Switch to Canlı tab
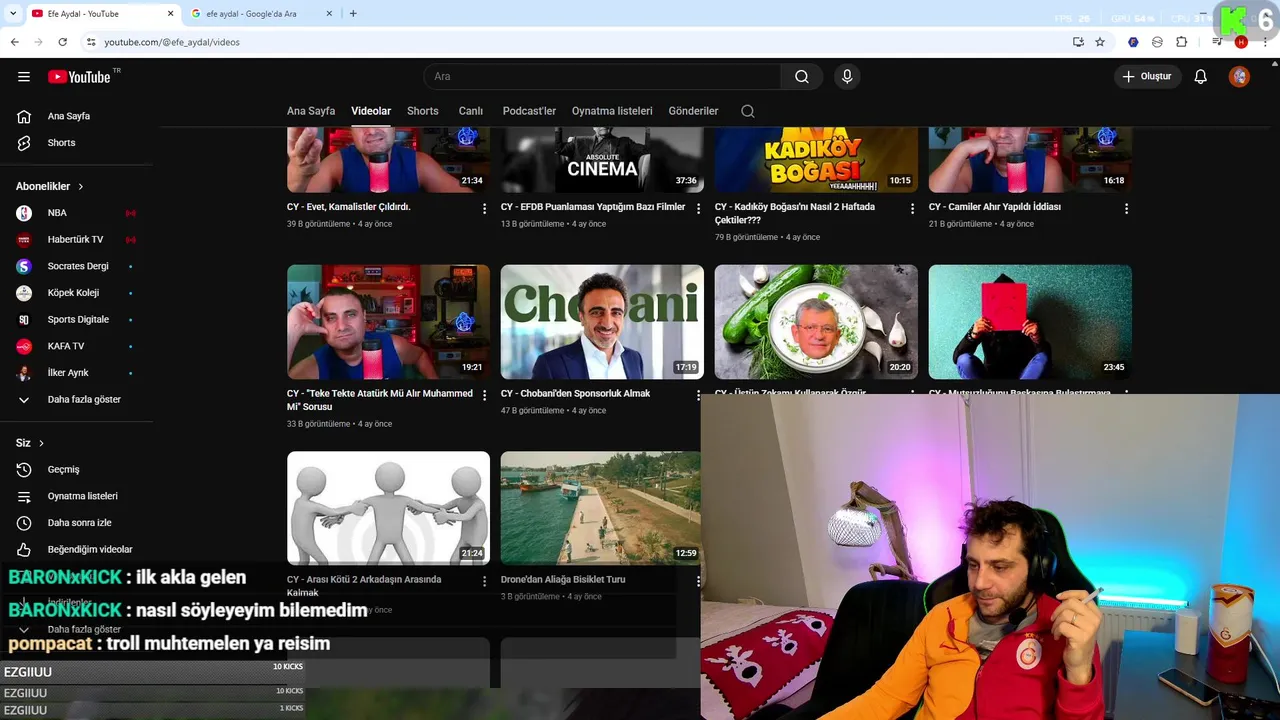This screenshot has height=720, width=1280. click(x=471, y=111)
